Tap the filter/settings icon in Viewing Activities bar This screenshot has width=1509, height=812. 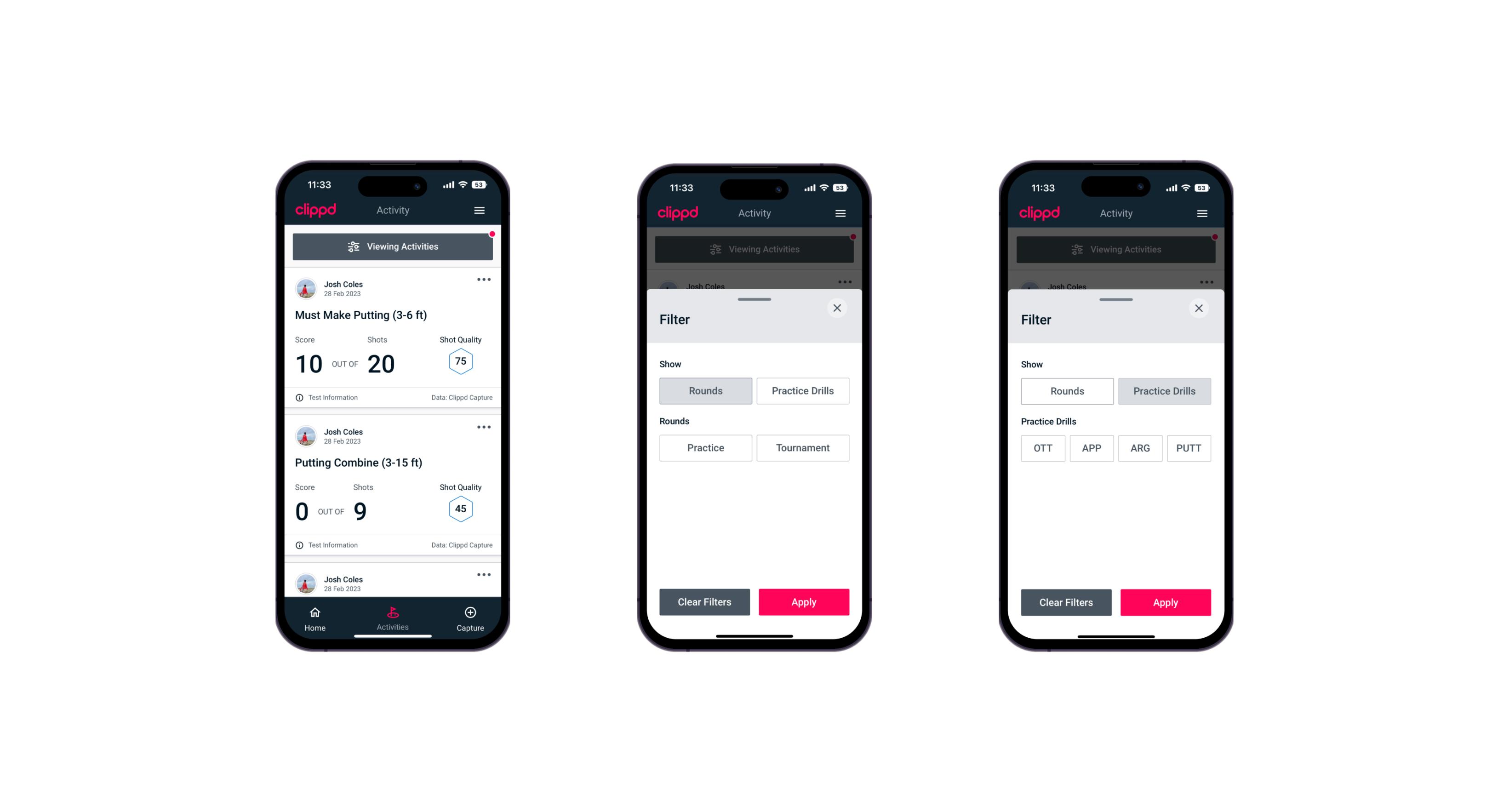click(353, 247)
